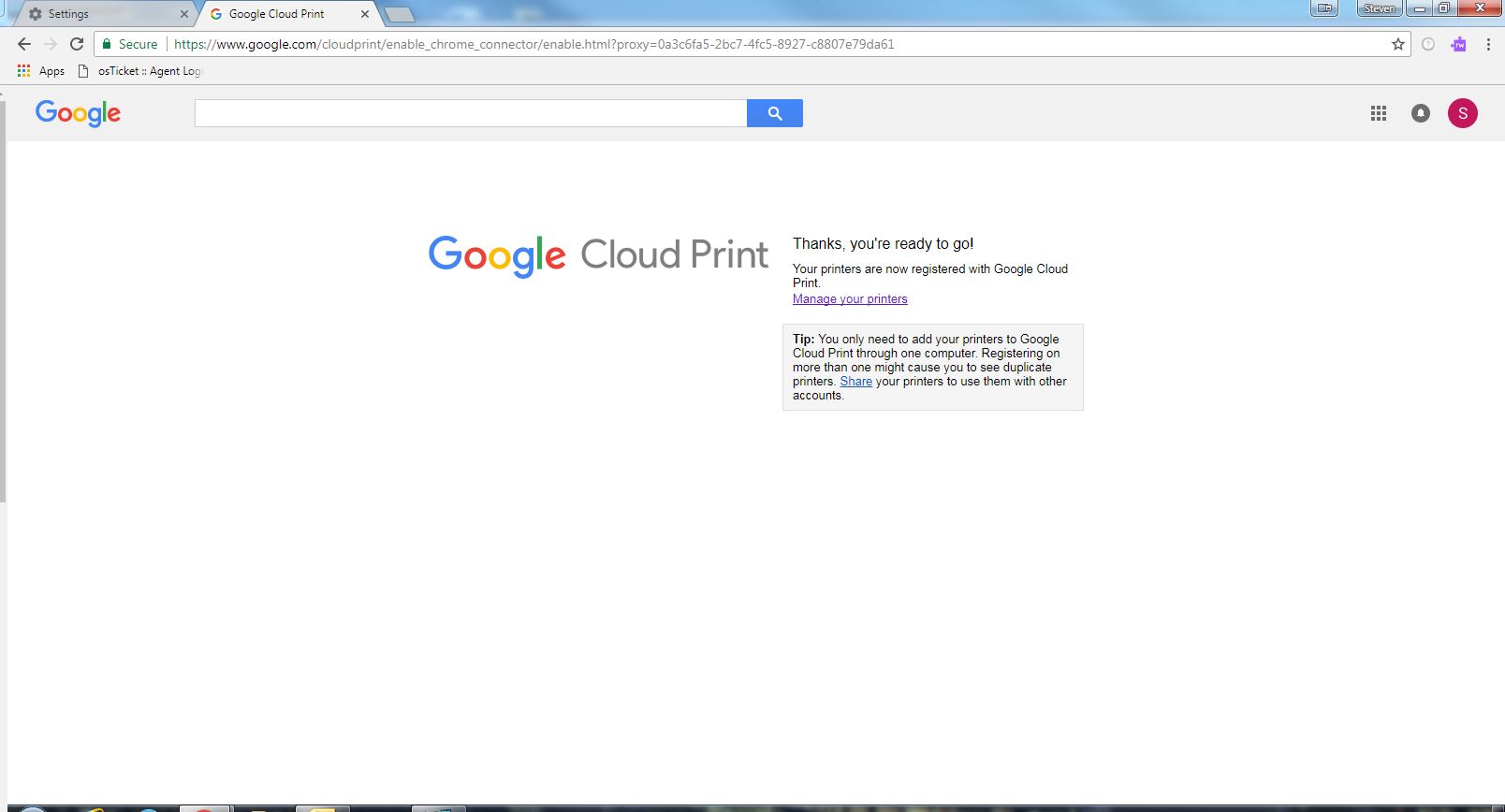Click the purple extension icon in toolbar
Image resolution: width=1505 pixels, height=812 pixels.
click(1458, 44)
